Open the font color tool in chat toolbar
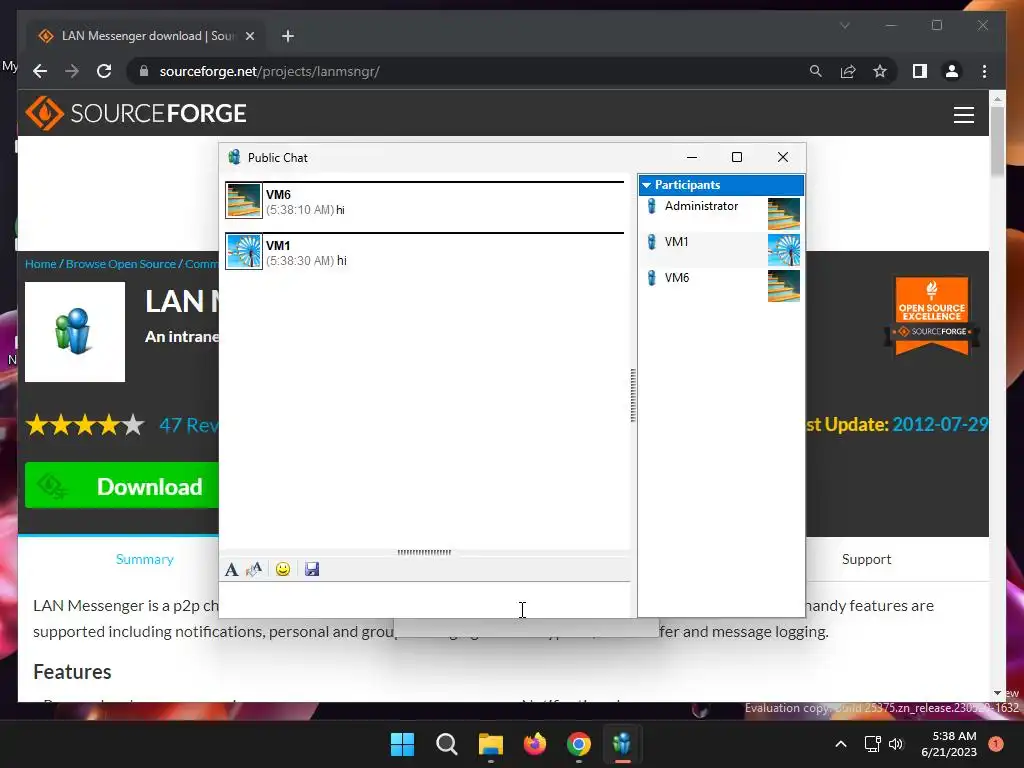This screenshot has width=1024, height=768. (254, 569)
